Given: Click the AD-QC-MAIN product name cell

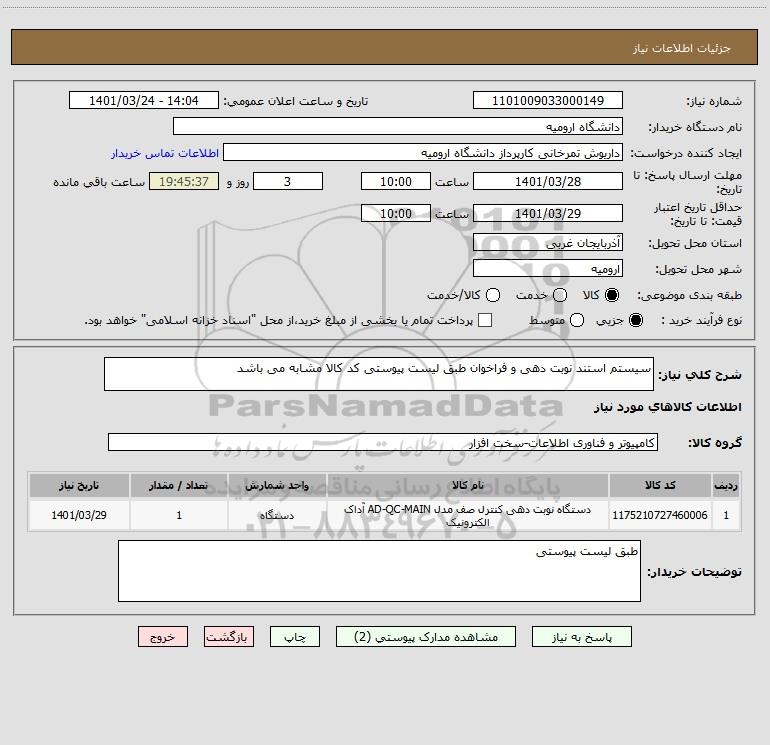Looking at the screenshot, I should tap(468, 515).
